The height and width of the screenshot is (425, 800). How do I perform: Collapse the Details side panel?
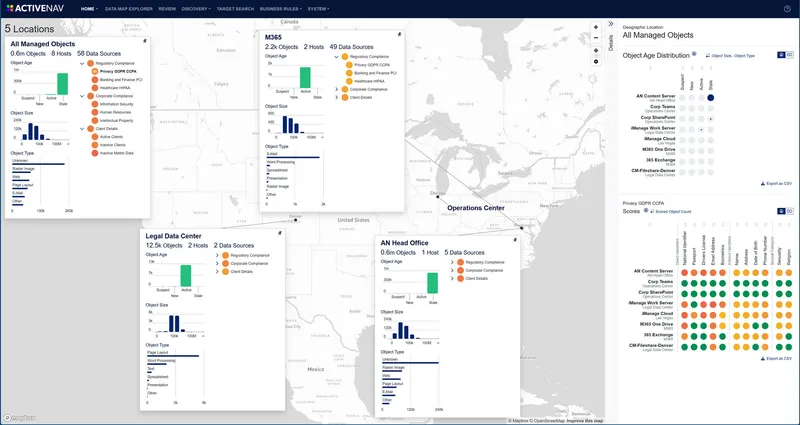pos(611,26)
